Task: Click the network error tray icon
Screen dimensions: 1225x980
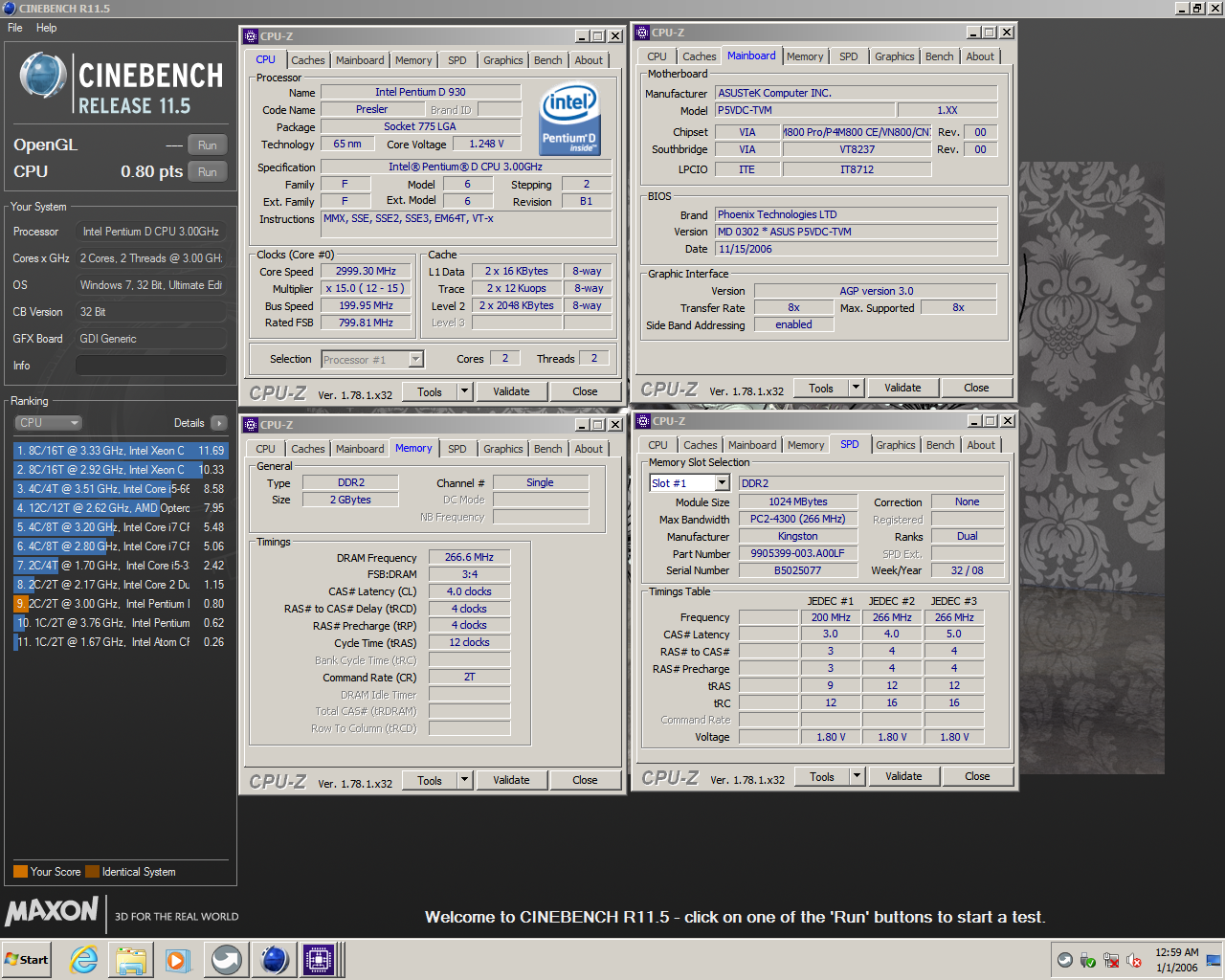Action: pyautogui.click(x=1111, y=960)
